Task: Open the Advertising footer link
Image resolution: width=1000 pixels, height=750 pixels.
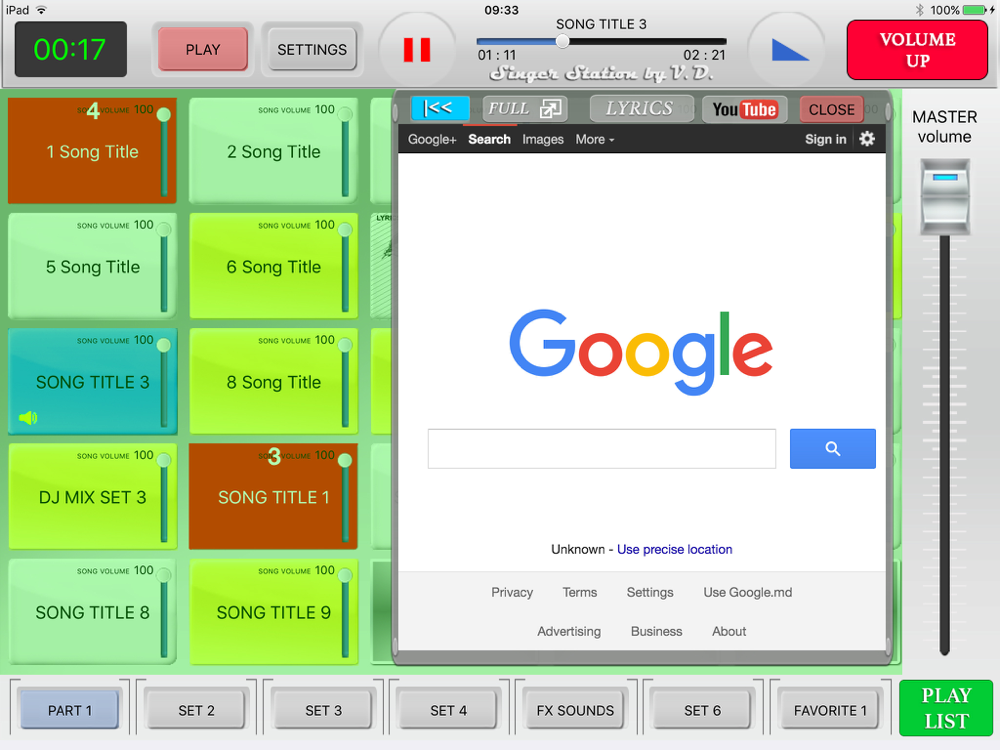Action: tap(568, 631)
